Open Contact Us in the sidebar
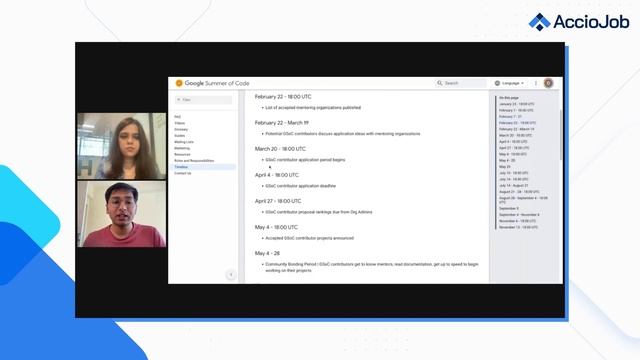Screen dimensions: 640x360 click(183, 173)
